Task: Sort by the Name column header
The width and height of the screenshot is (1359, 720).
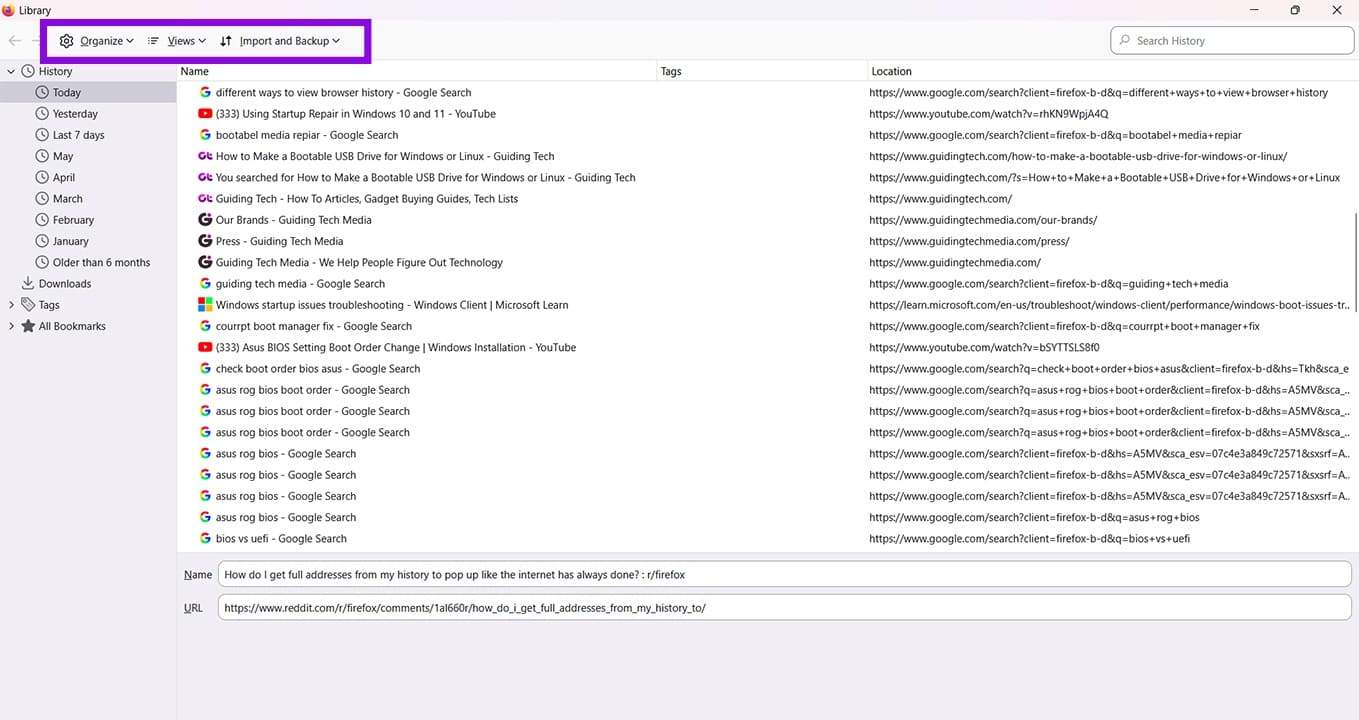Action: [417, 71]
